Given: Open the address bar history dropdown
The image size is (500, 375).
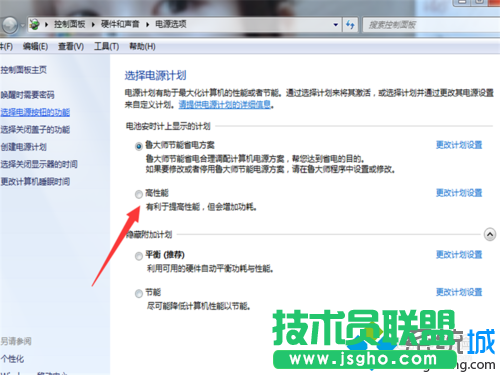Looking at the screenshot, I should click(336, 25).
